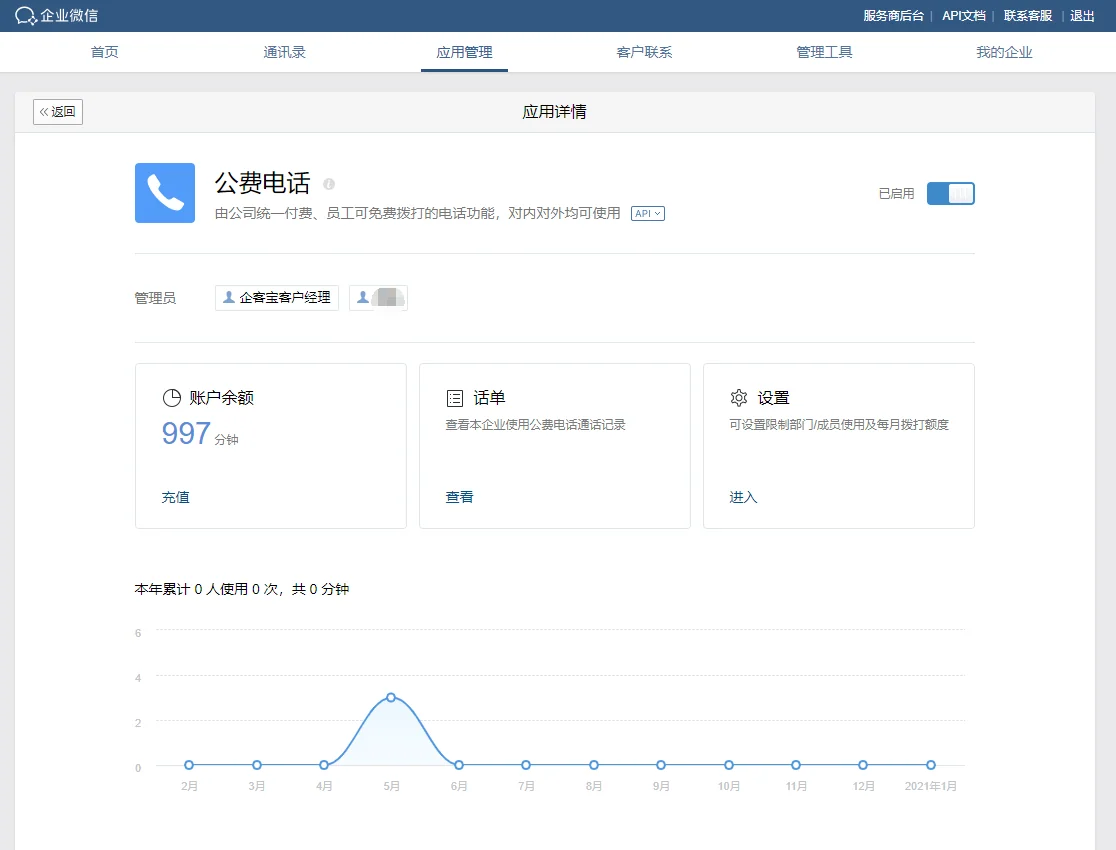
Task: Open the 服务商后台 link
Action: pyautogui.click(x=893, y=16)
